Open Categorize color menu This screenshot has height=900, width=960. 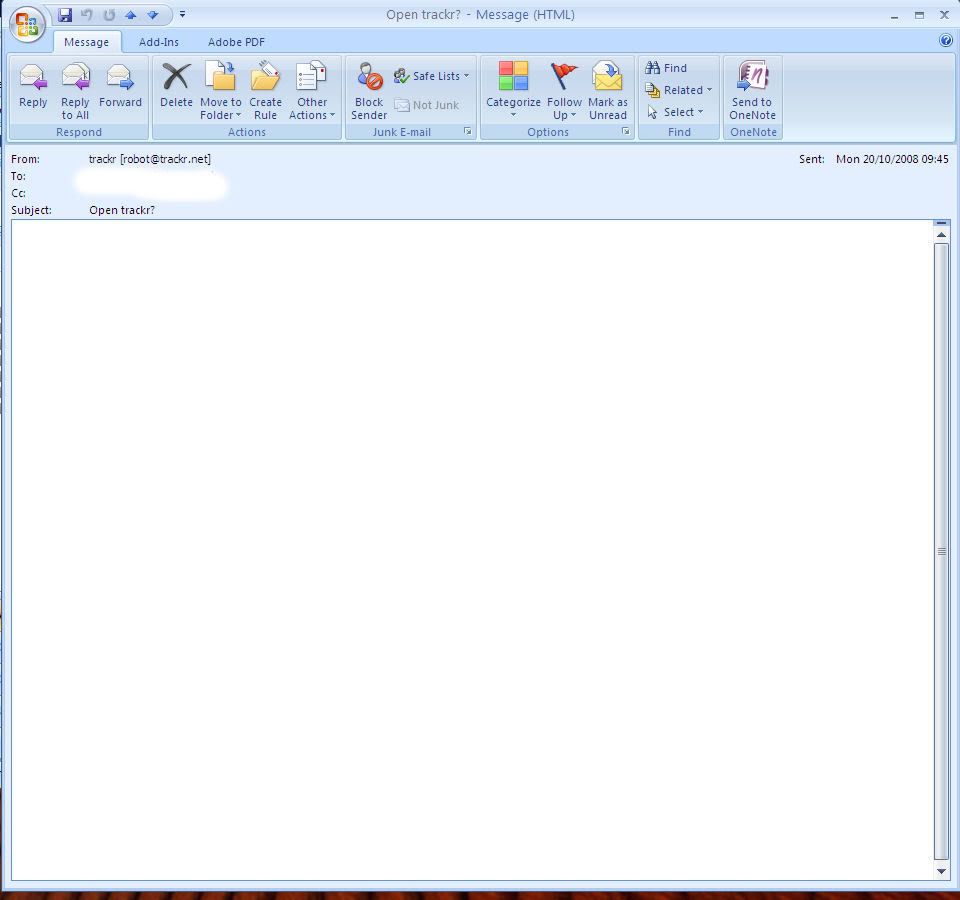coord(513,89)
